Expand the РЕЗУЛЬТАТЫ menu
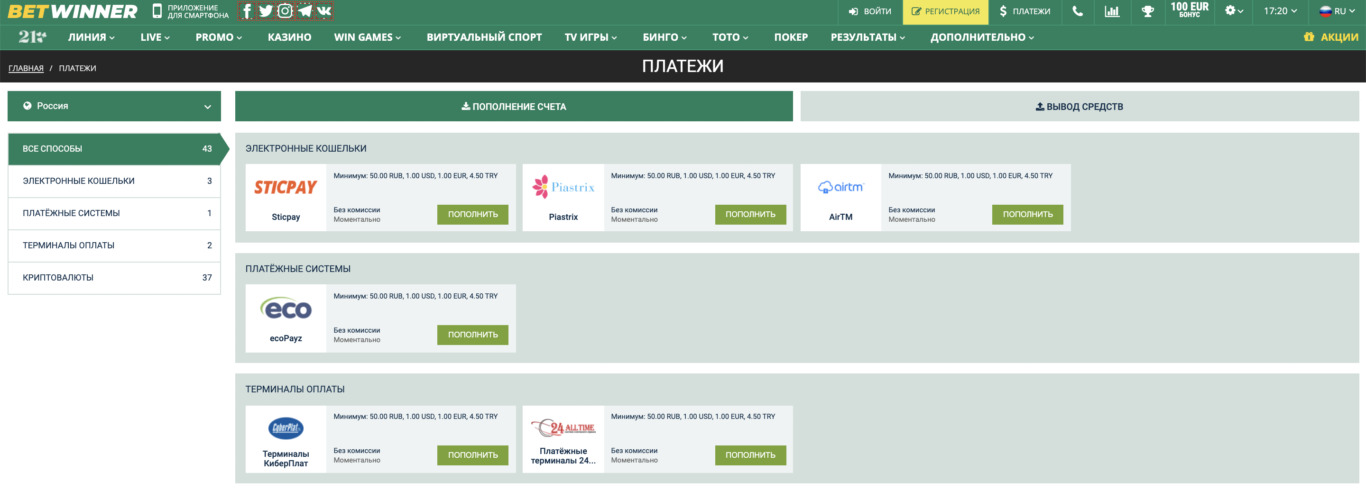 (867, 37)
